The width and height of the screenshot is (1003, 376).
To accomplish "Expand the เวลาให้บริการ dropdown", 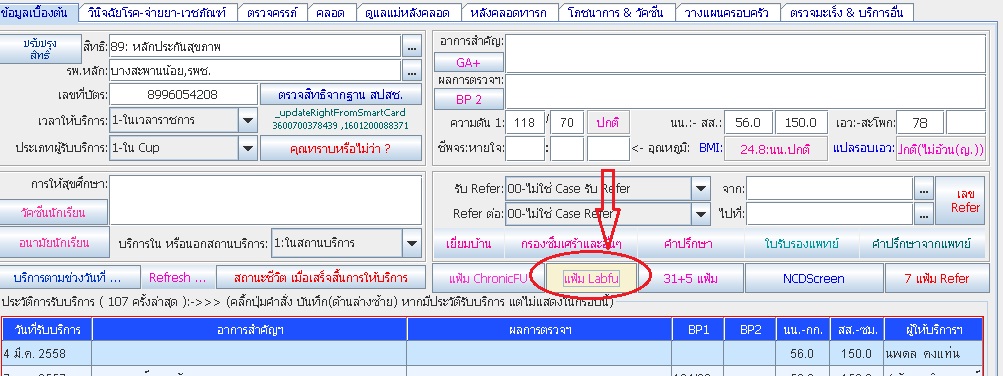I will click(x=247, y=120).
